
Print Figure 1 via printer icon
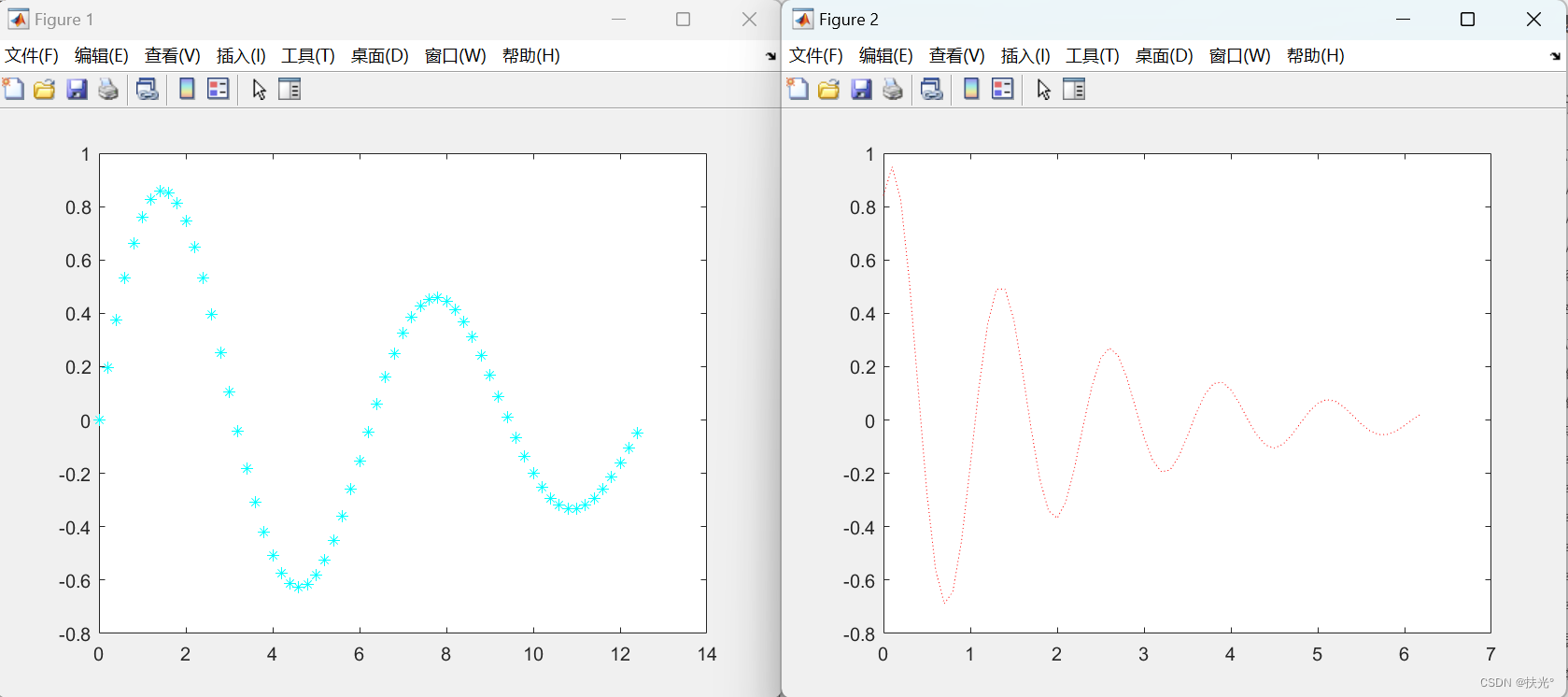[x=108, y=89]
